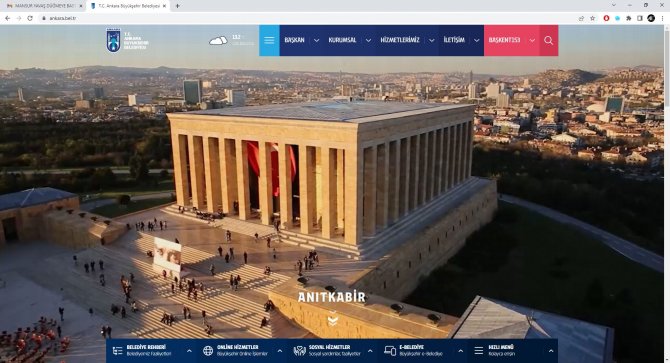Reload the page
The image size is (670, 363).
[30, 18]
